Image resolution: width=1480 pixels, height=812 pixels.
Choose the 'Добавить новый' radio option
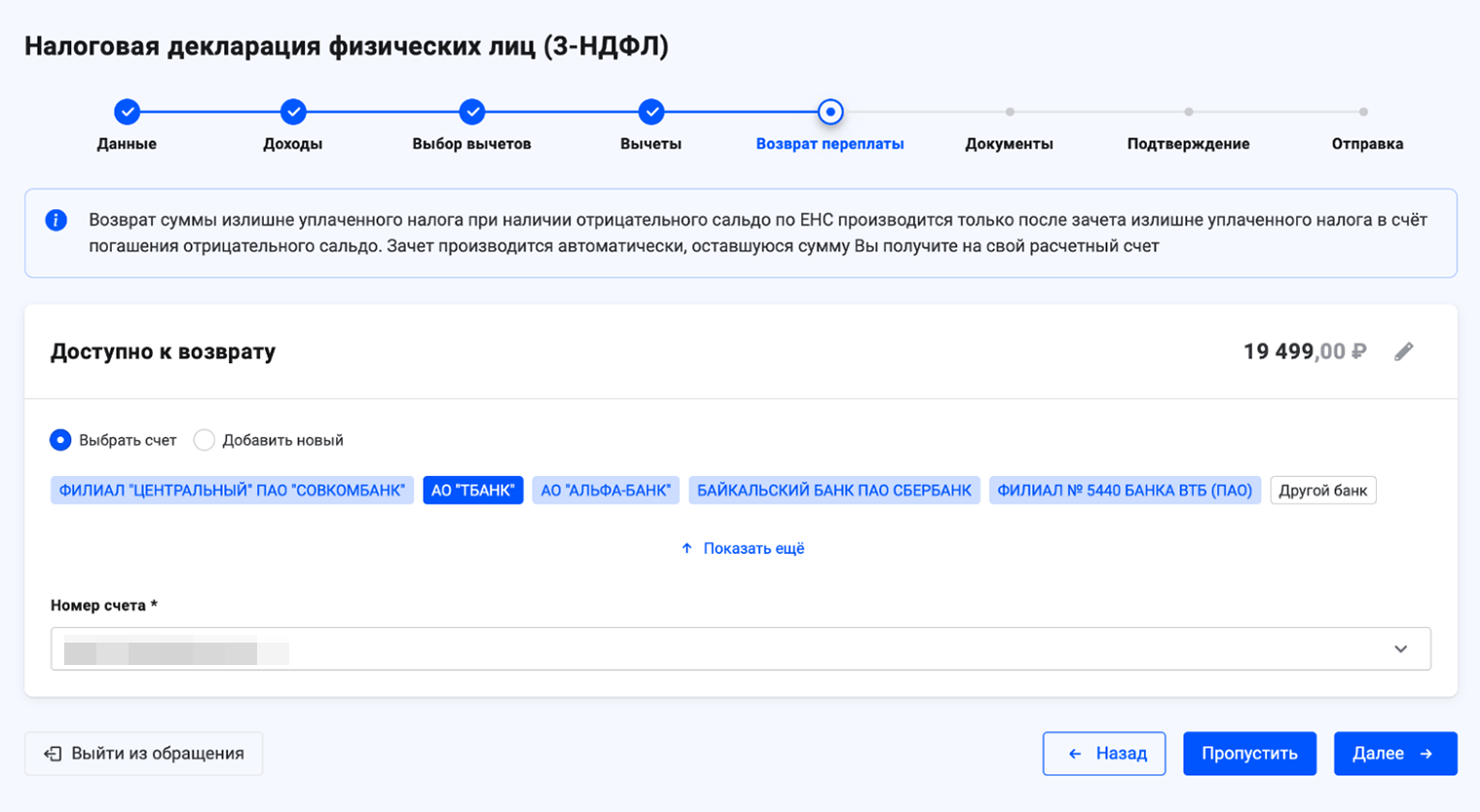[204, 440]
